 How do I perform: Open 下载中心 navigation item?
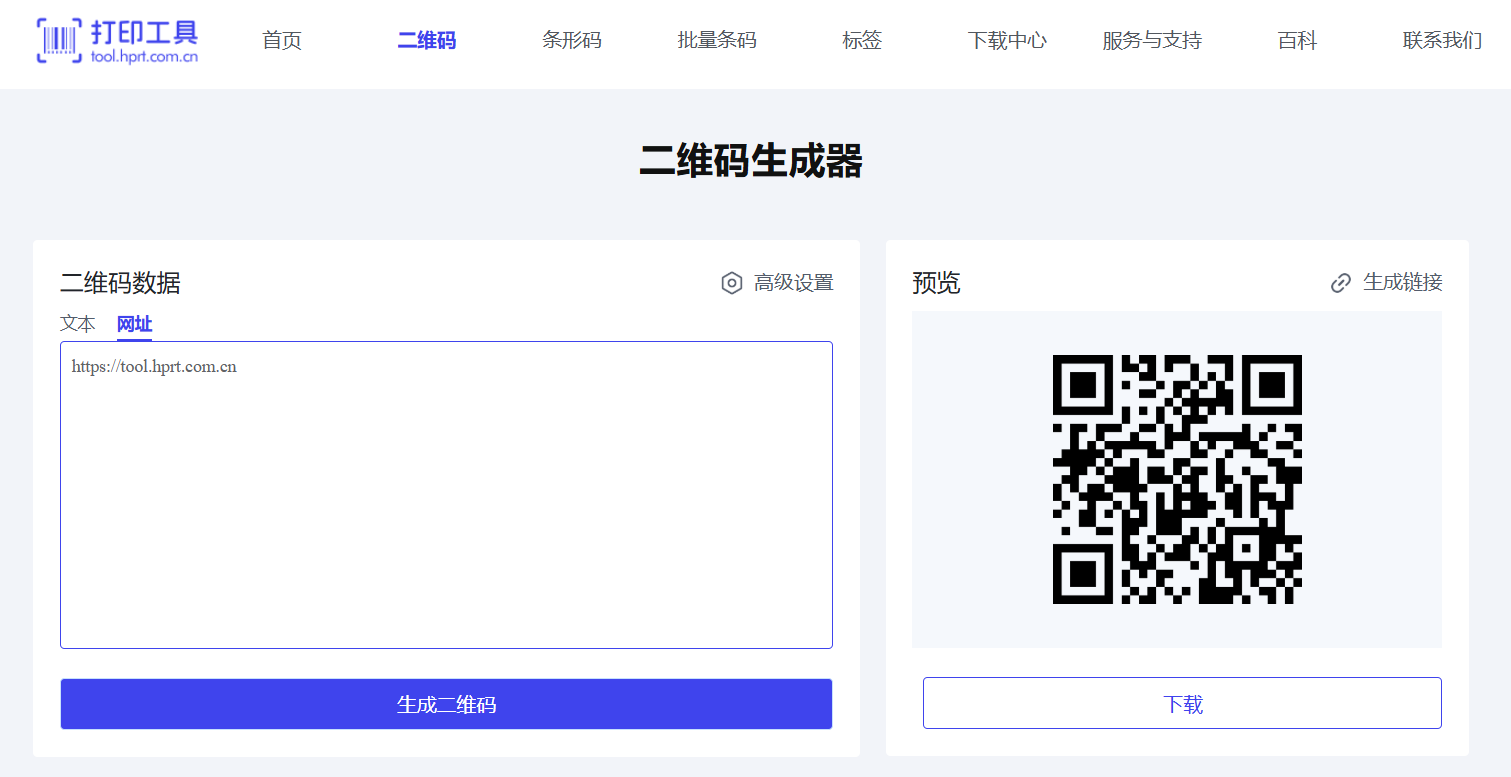[1007, 40]
